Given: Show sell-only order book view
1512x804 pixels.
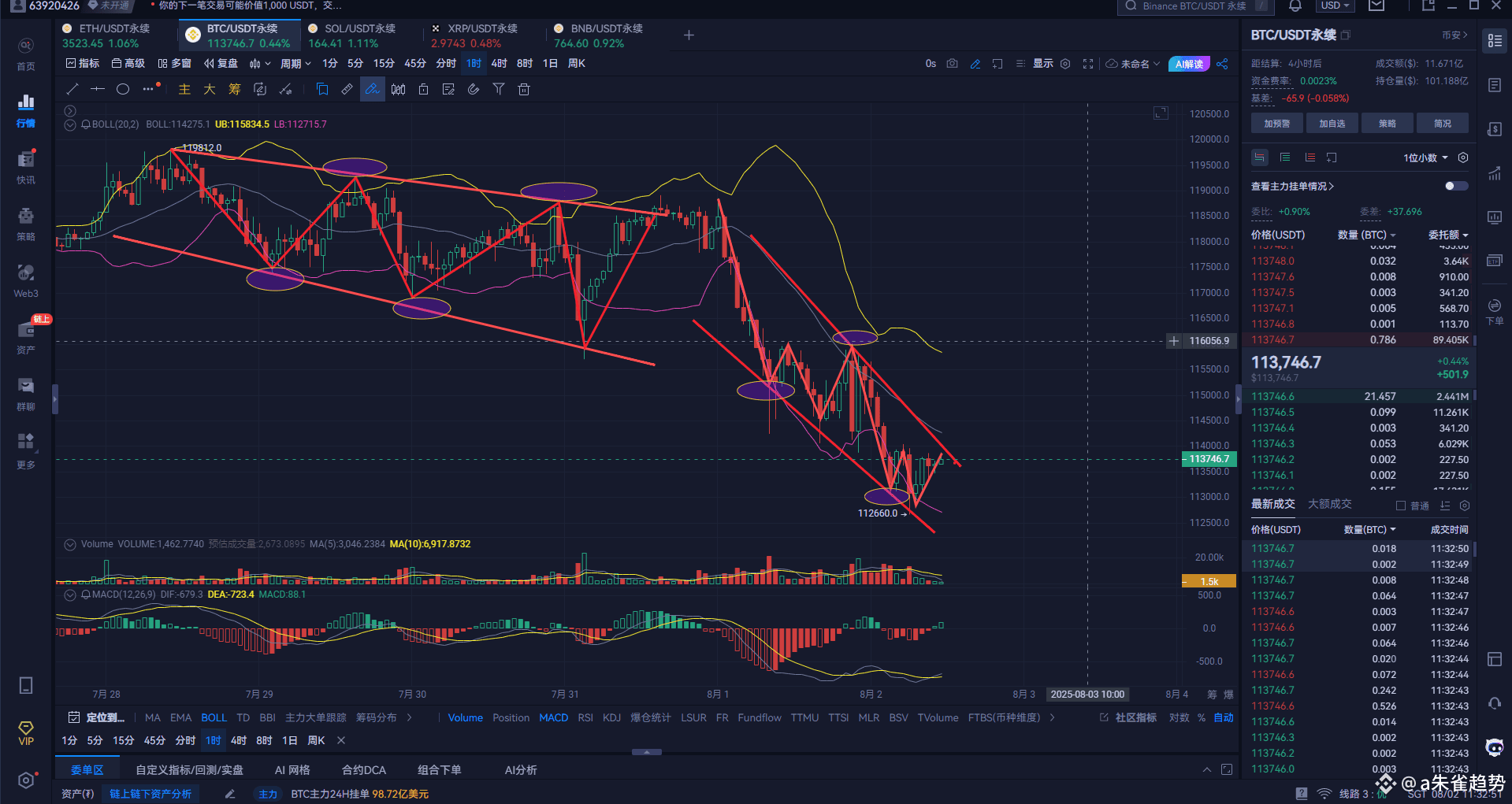Looking at the screenshot, I should click(x=1310, y=157).
